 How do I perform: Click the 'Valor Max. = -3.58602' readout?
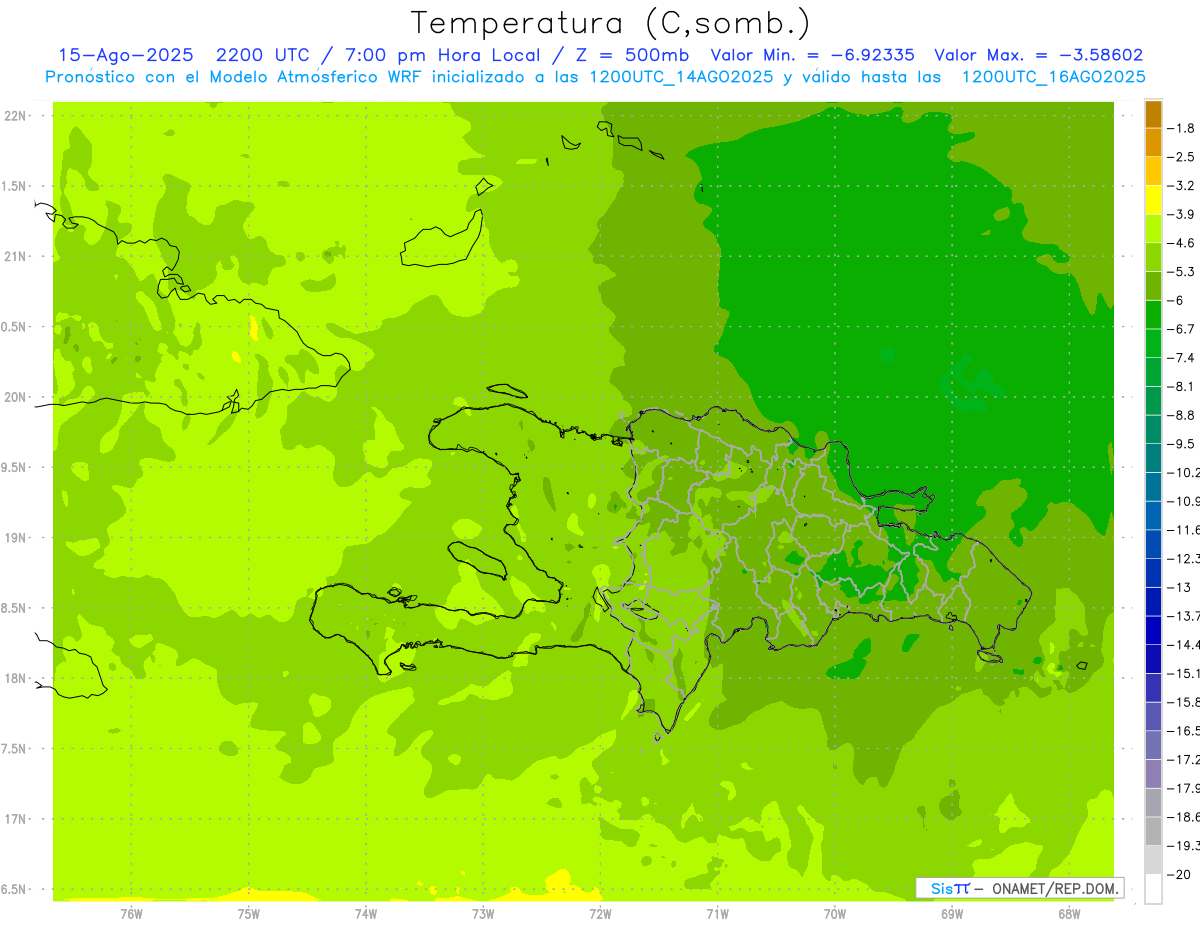pos(1038,55)
